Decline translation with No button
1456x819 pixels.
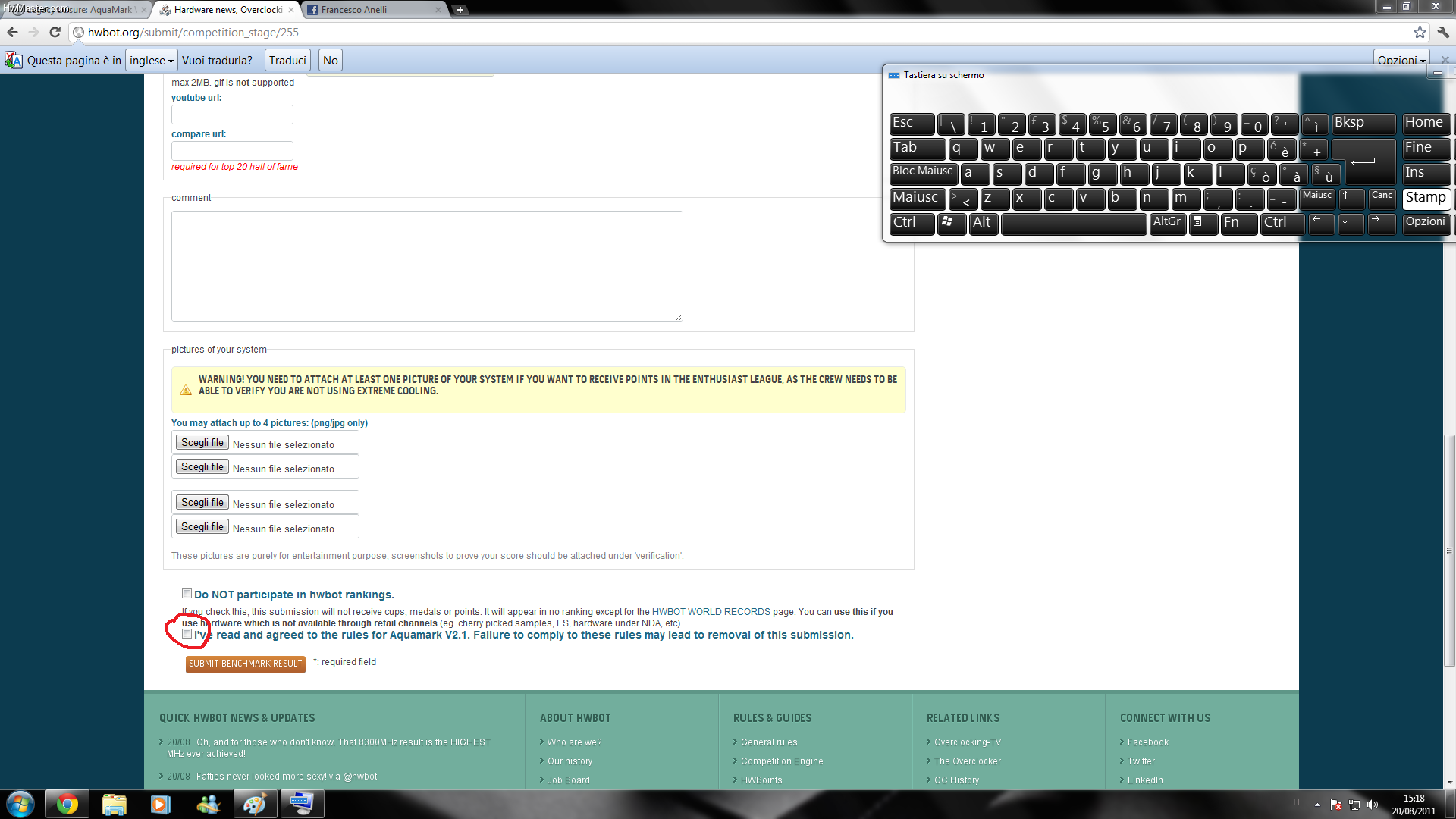[x=331, y=60]
